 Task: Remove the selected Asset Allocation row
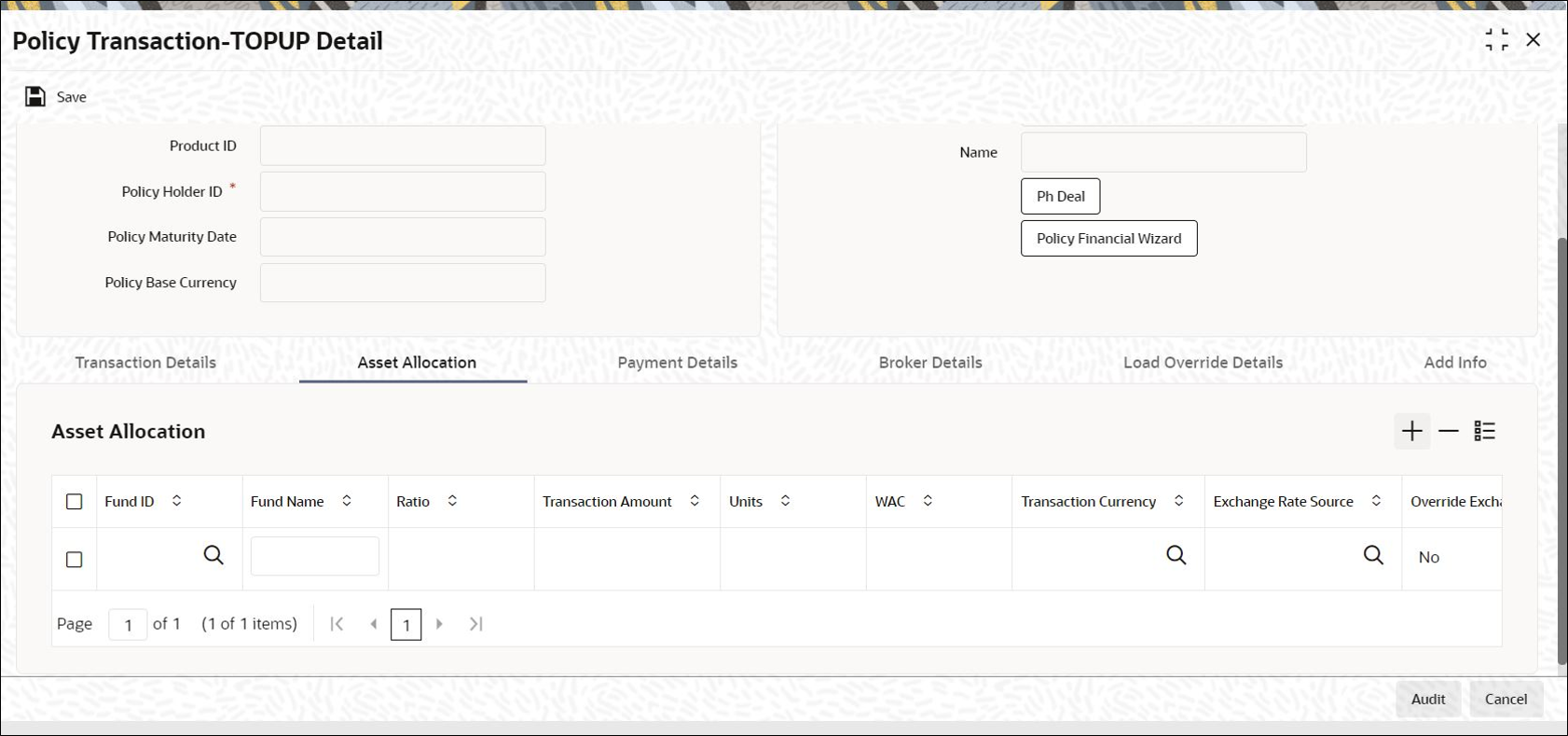pos(1449,431)
